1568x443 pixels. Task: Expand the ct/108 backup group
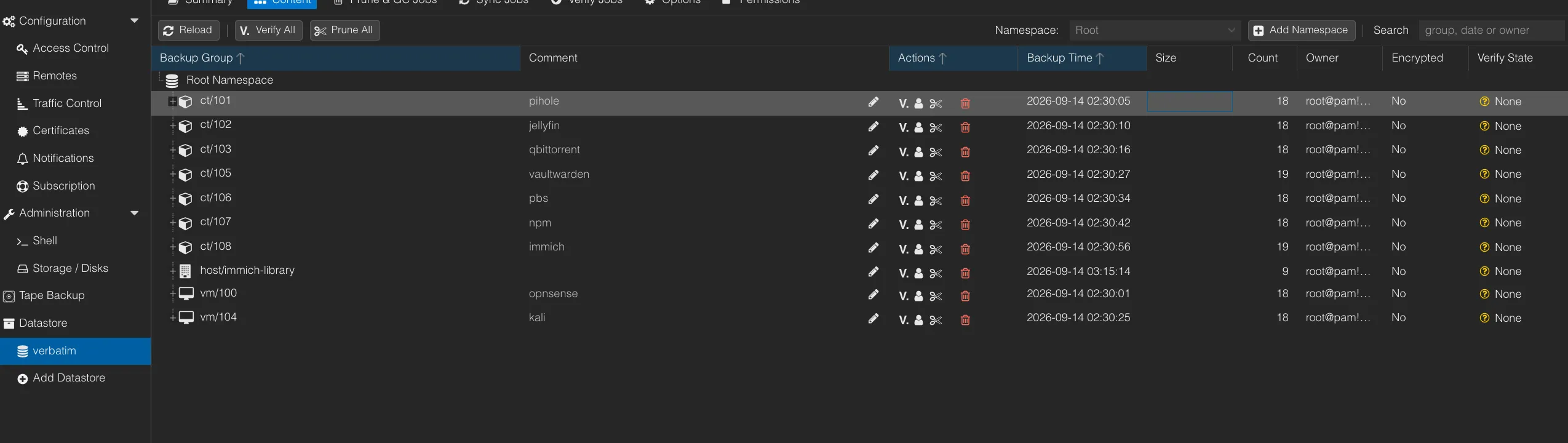[173, 247]
